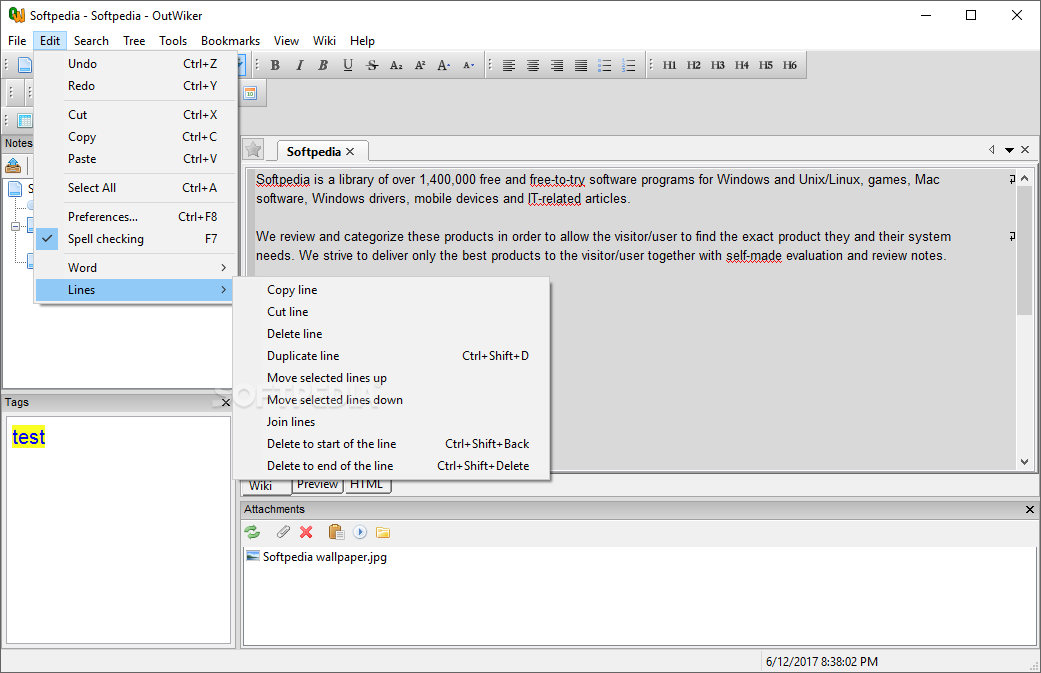Close the Attachments panel

pos(1030,510)
